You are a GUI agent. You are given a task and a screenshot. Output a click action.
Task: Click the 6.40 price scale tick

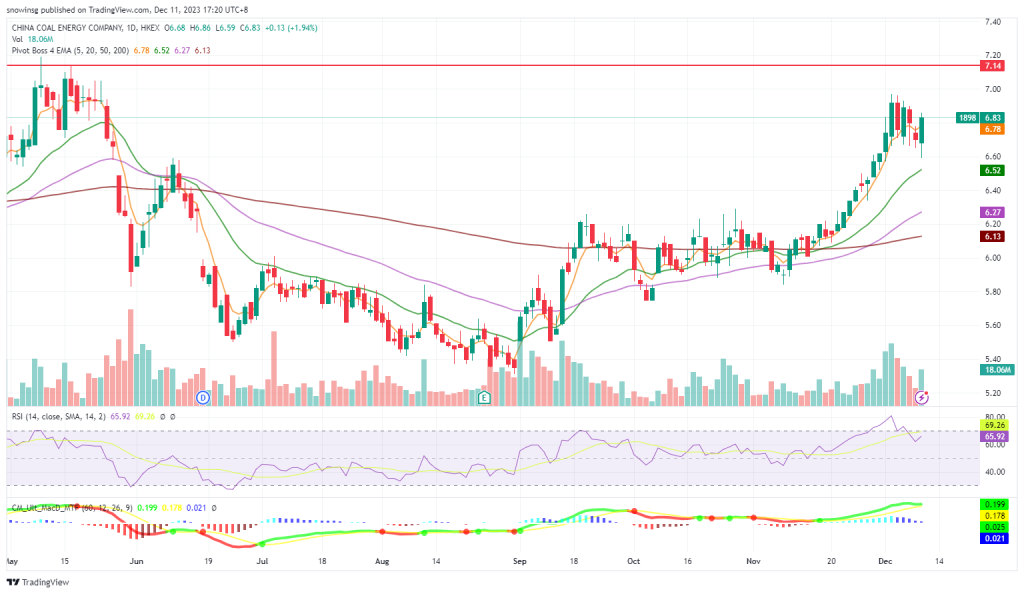993,190
